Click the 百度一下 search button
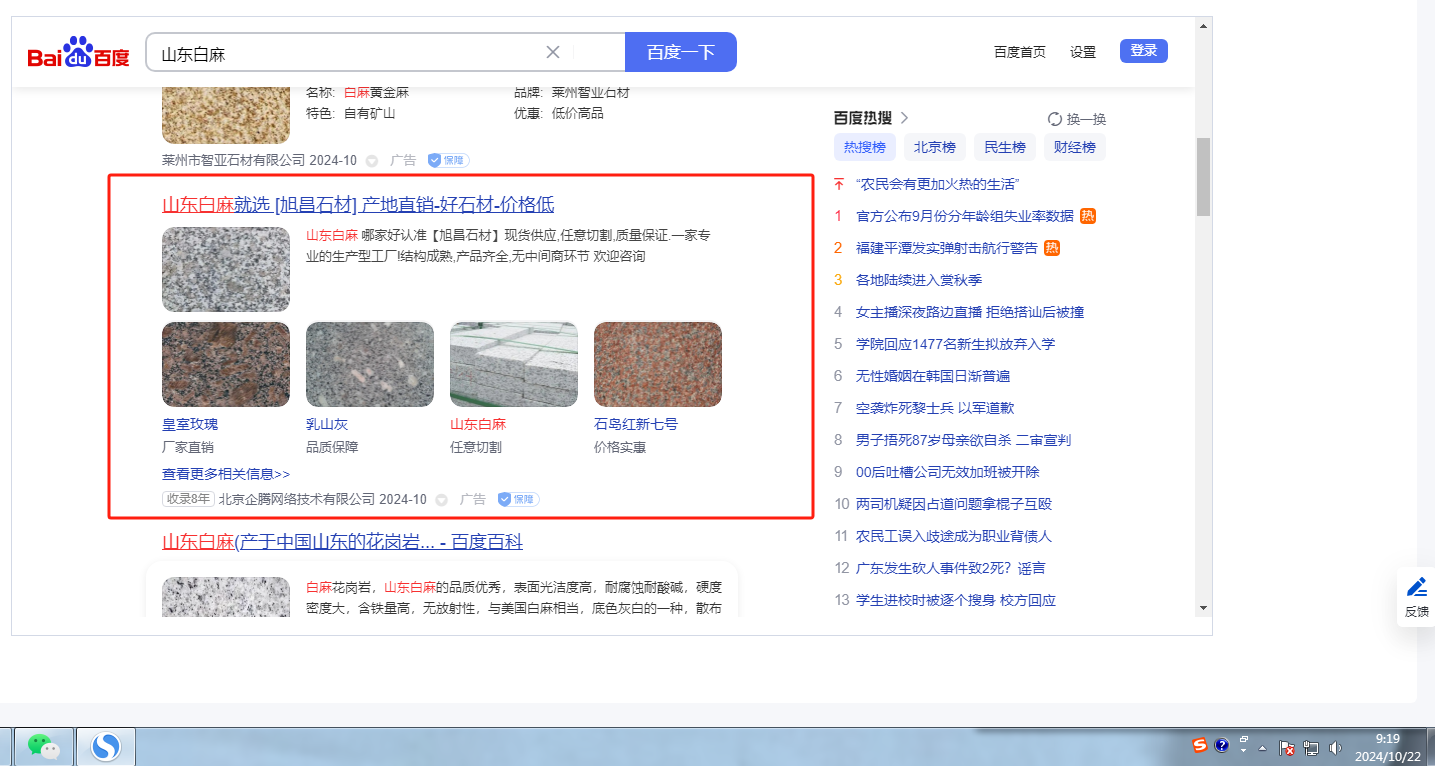1435x766 pixels. [681, 52]
